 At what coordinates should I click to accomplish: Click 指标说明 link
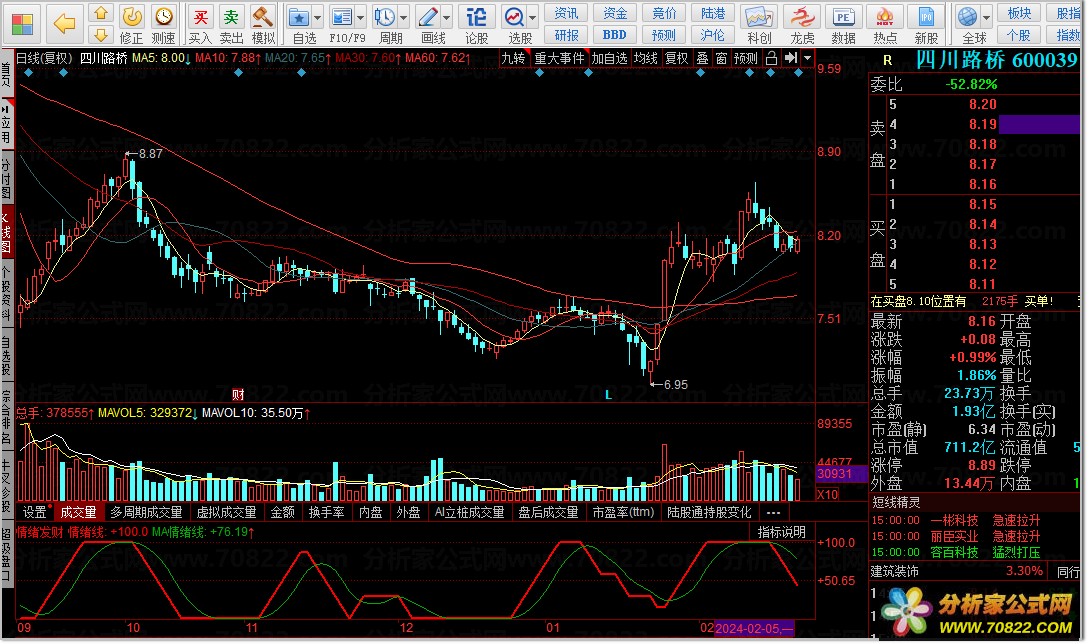pyautogui.click(x=781, y=532)
